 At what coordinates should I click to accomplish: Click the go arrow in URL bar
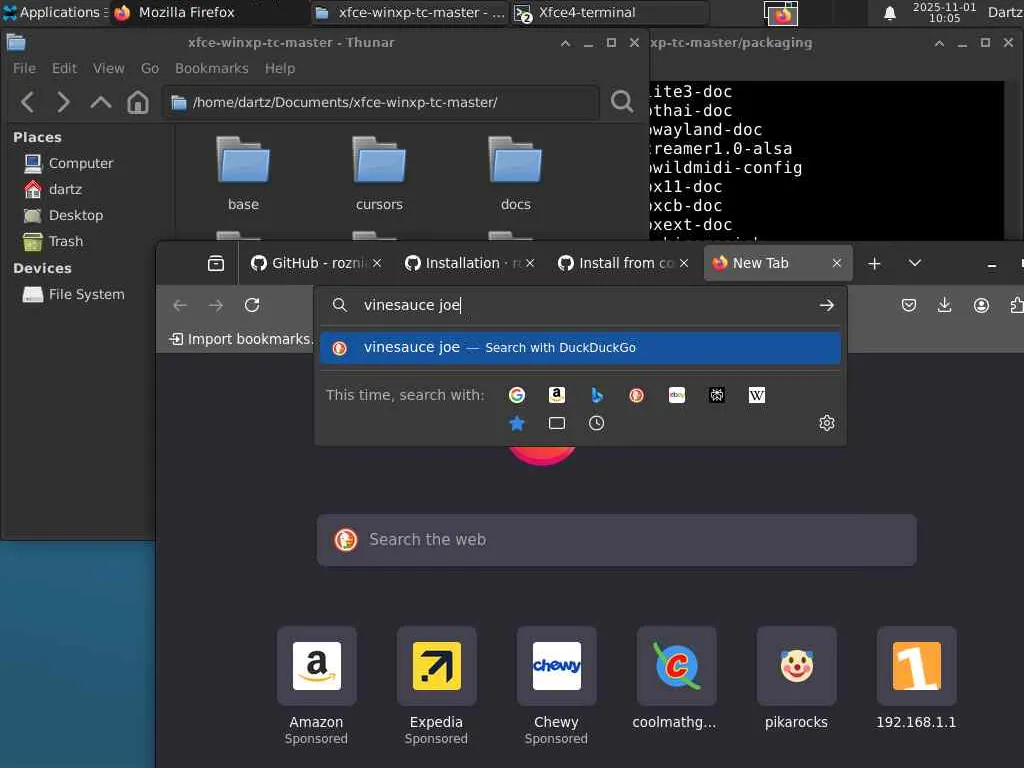point(827,305)
